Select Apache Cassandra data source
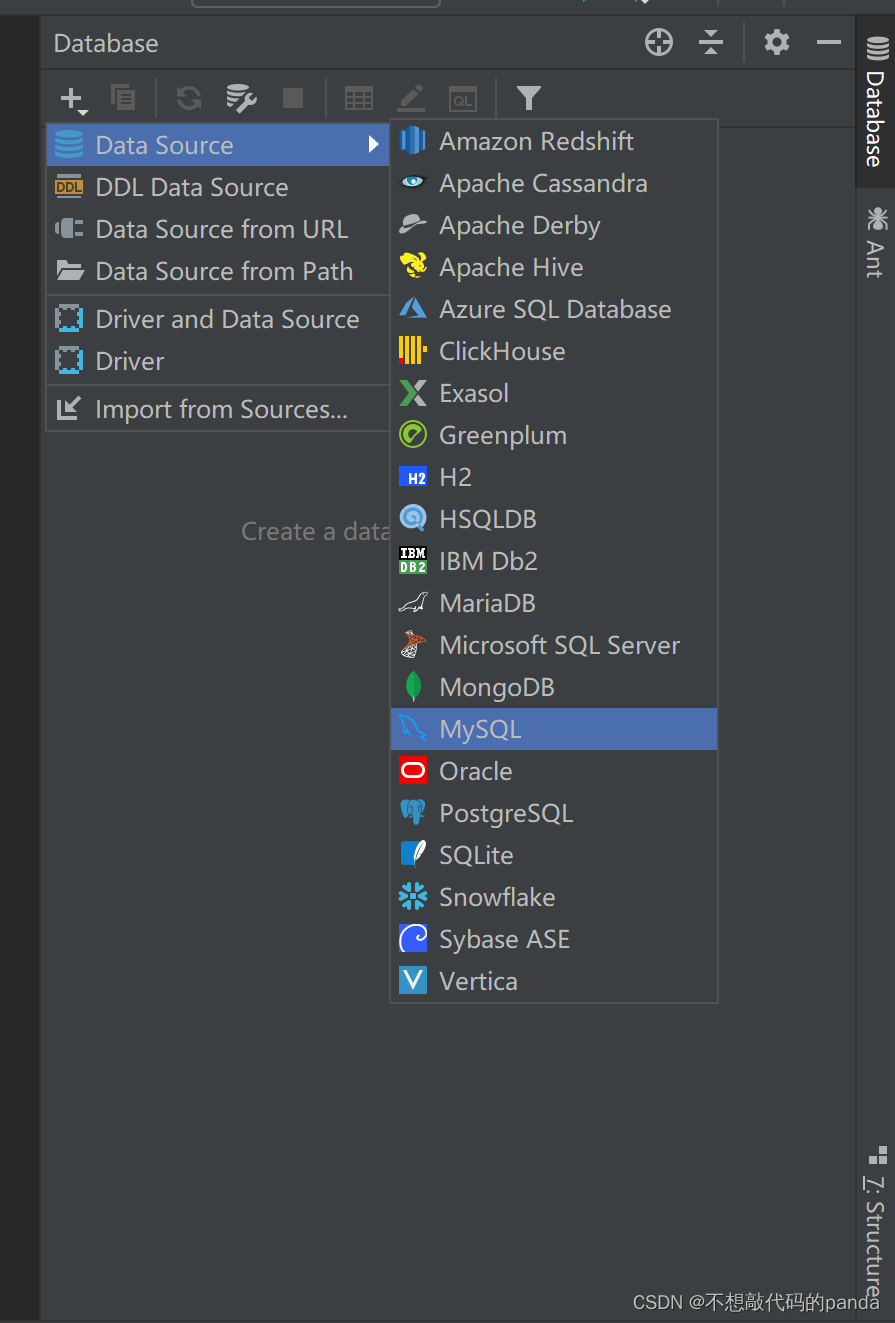The width and height of the screenshot is (895, 1323). click(554, 183)
